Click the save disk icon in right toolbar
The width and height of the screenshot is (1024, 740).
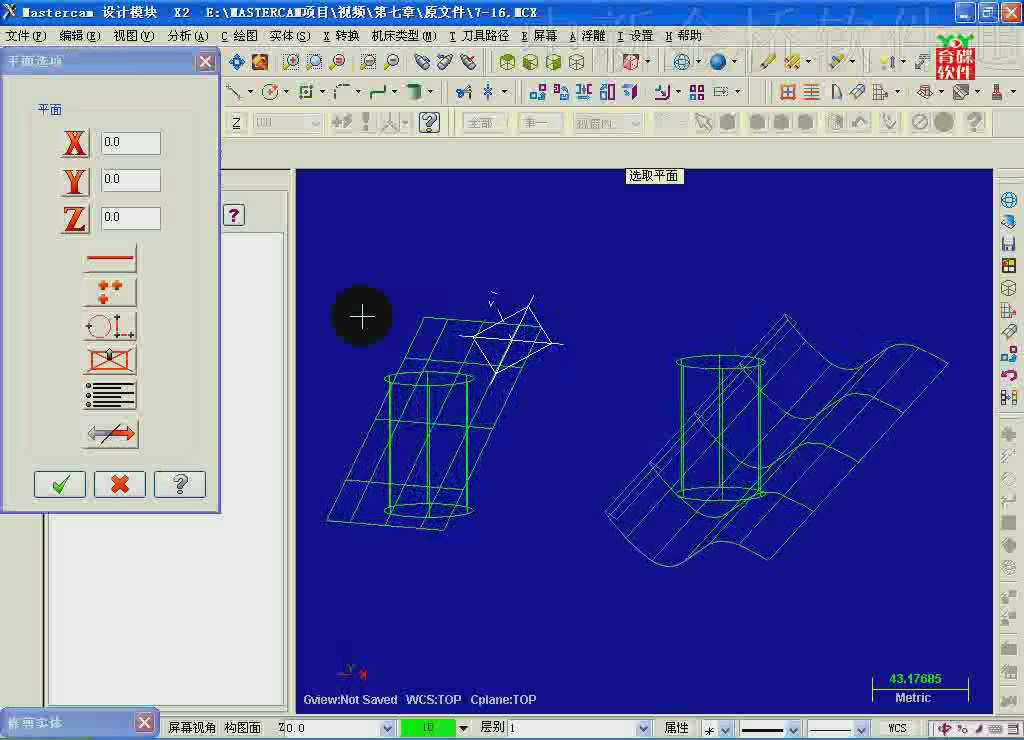[x=1008, y=243]
